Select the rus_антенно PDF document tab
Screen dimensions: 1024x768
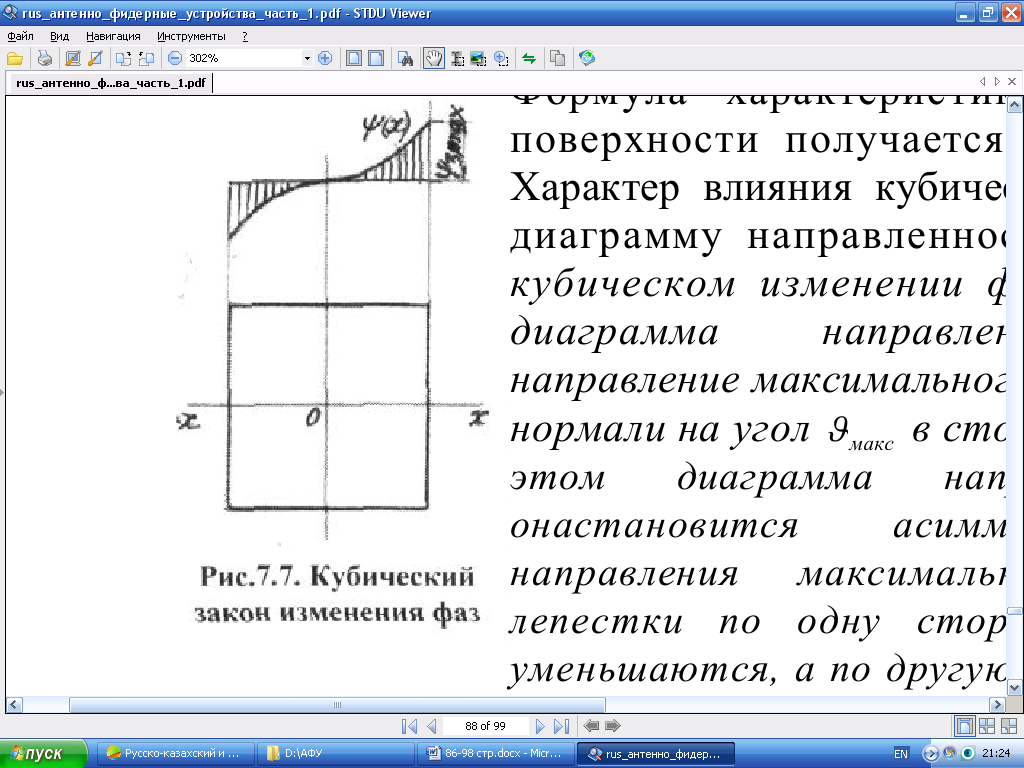click(110, 83)
